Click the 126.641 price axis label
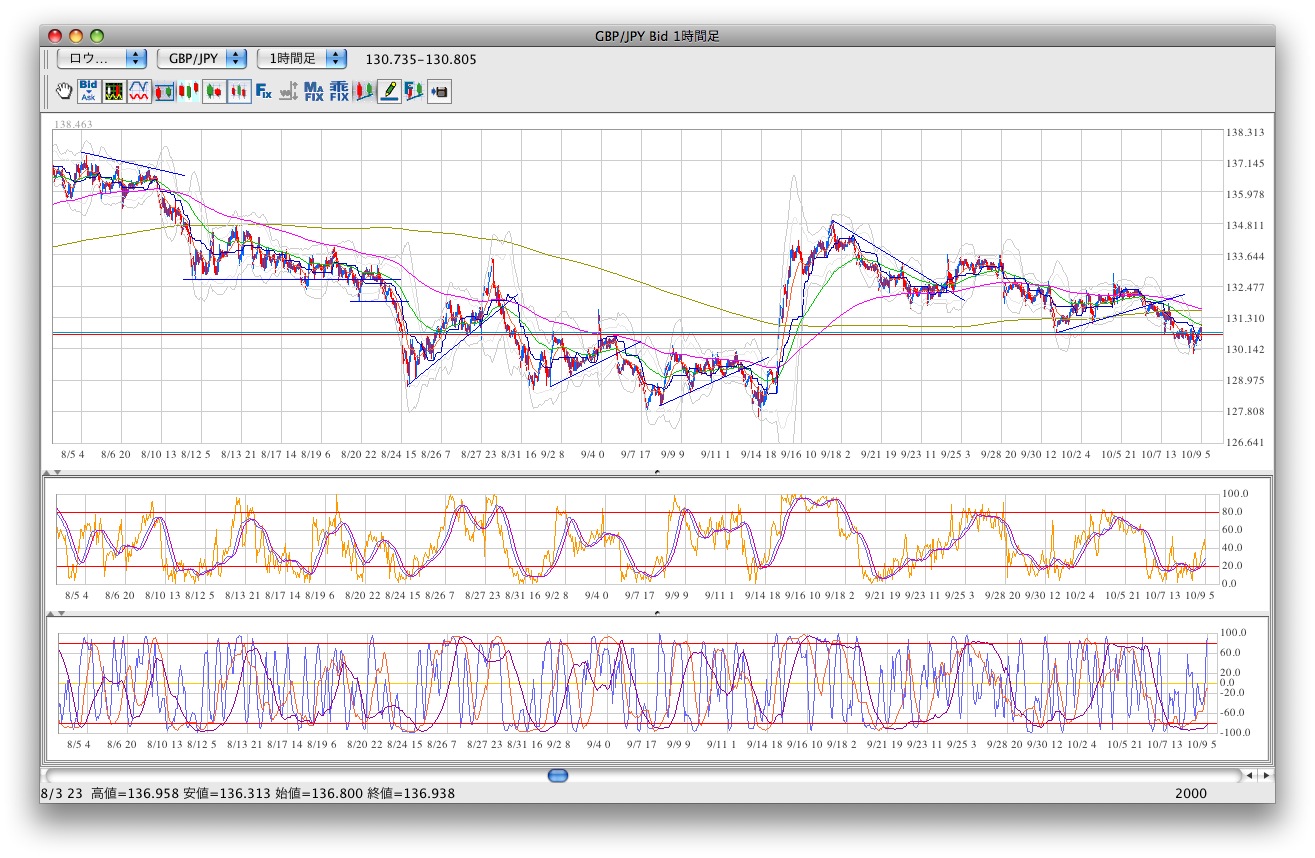The image size is (1315, 858). point(1247,443)
